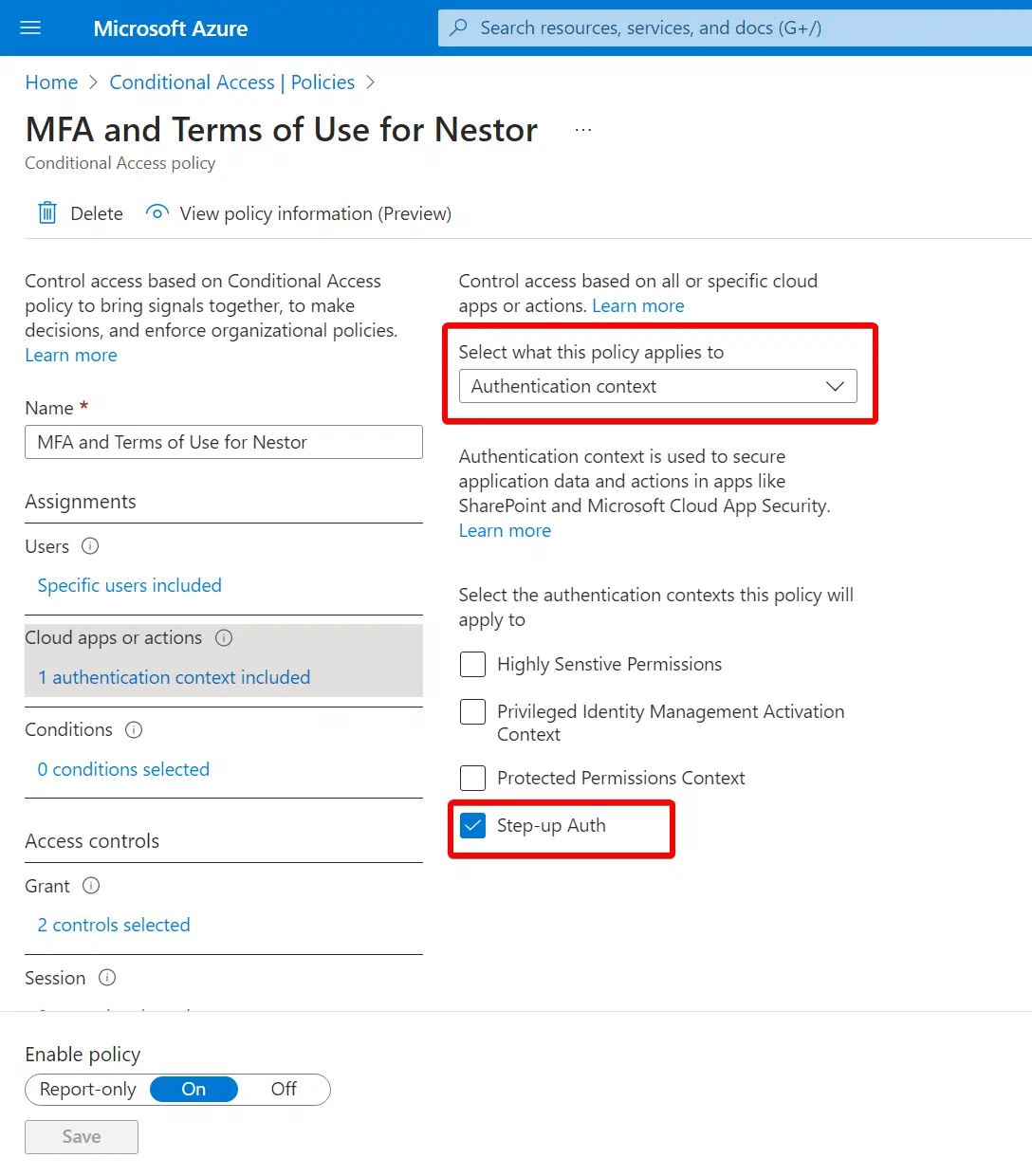Click the Delete trash can icon
Viewport: 1032px width, 1176px height.
click(x=47, y=213)
